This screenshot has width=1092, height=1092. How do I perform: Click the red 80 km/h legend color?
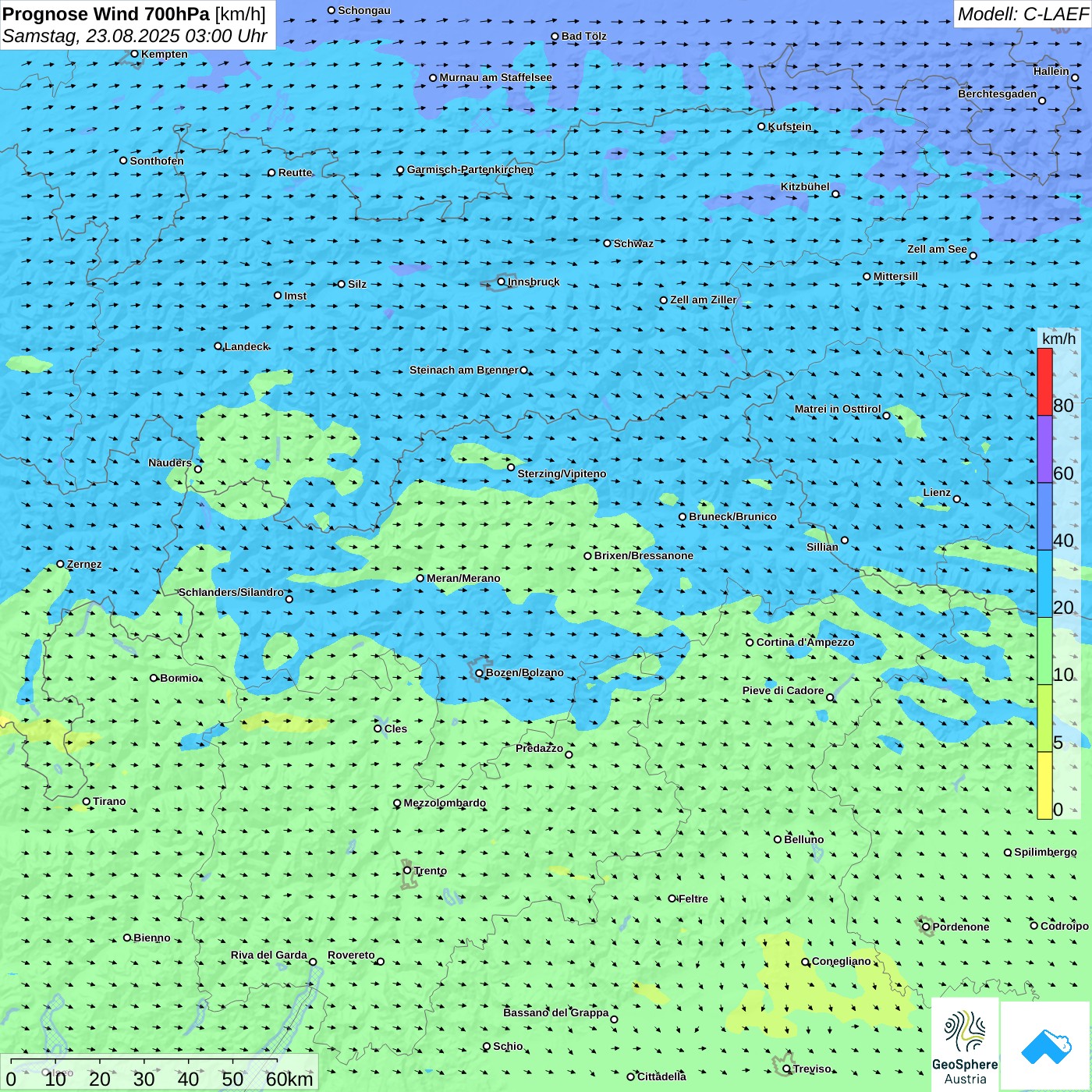[1044, 382]
